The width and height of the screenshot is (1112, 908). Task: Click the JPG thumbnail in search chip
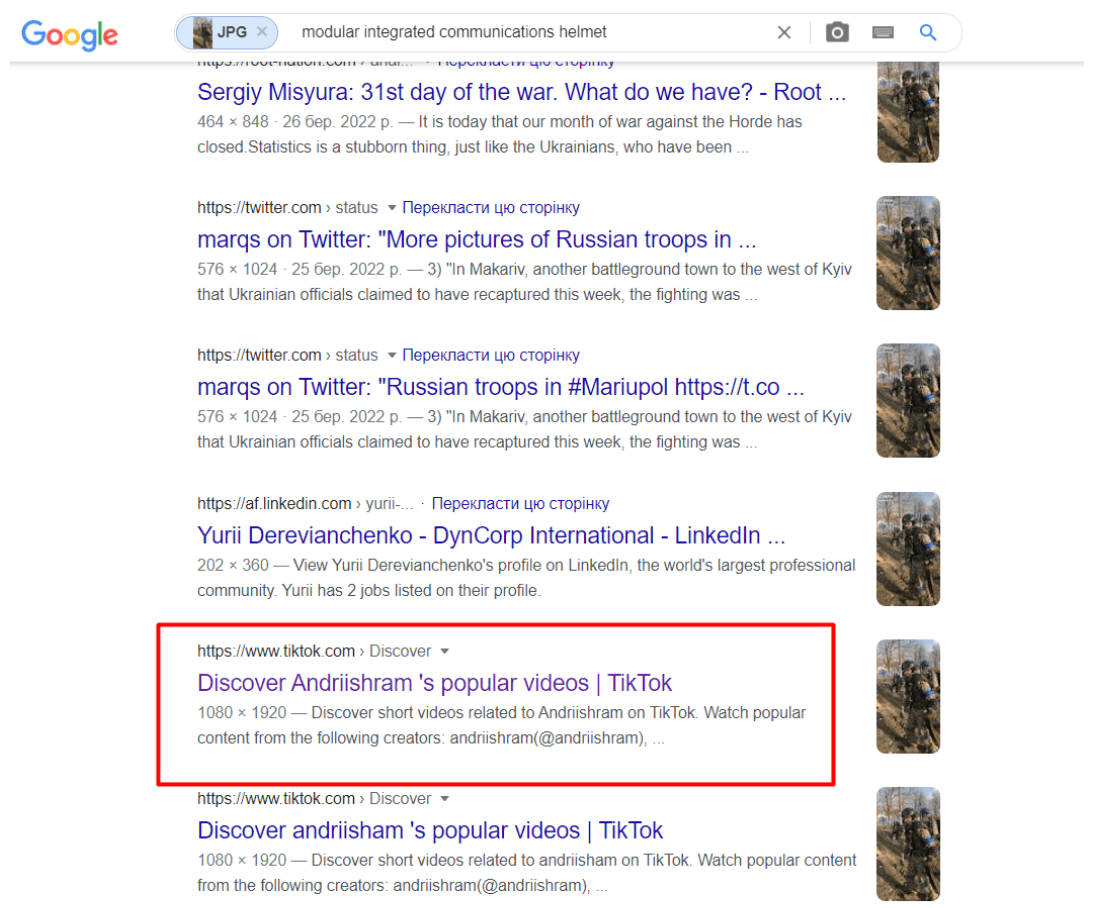click(x=203, y=33)
